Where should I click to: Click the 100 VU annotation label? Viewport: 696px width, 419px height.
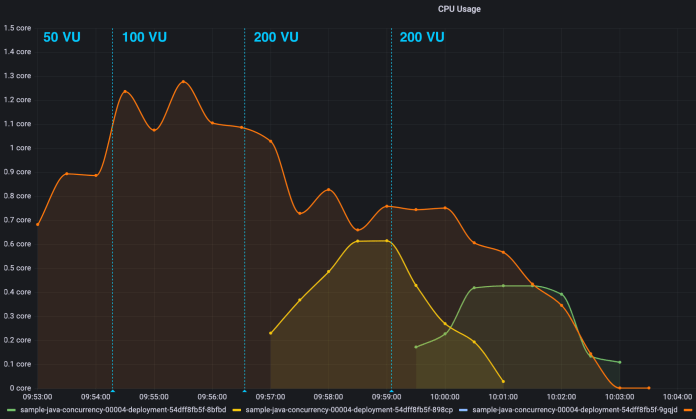pos(144,37)
